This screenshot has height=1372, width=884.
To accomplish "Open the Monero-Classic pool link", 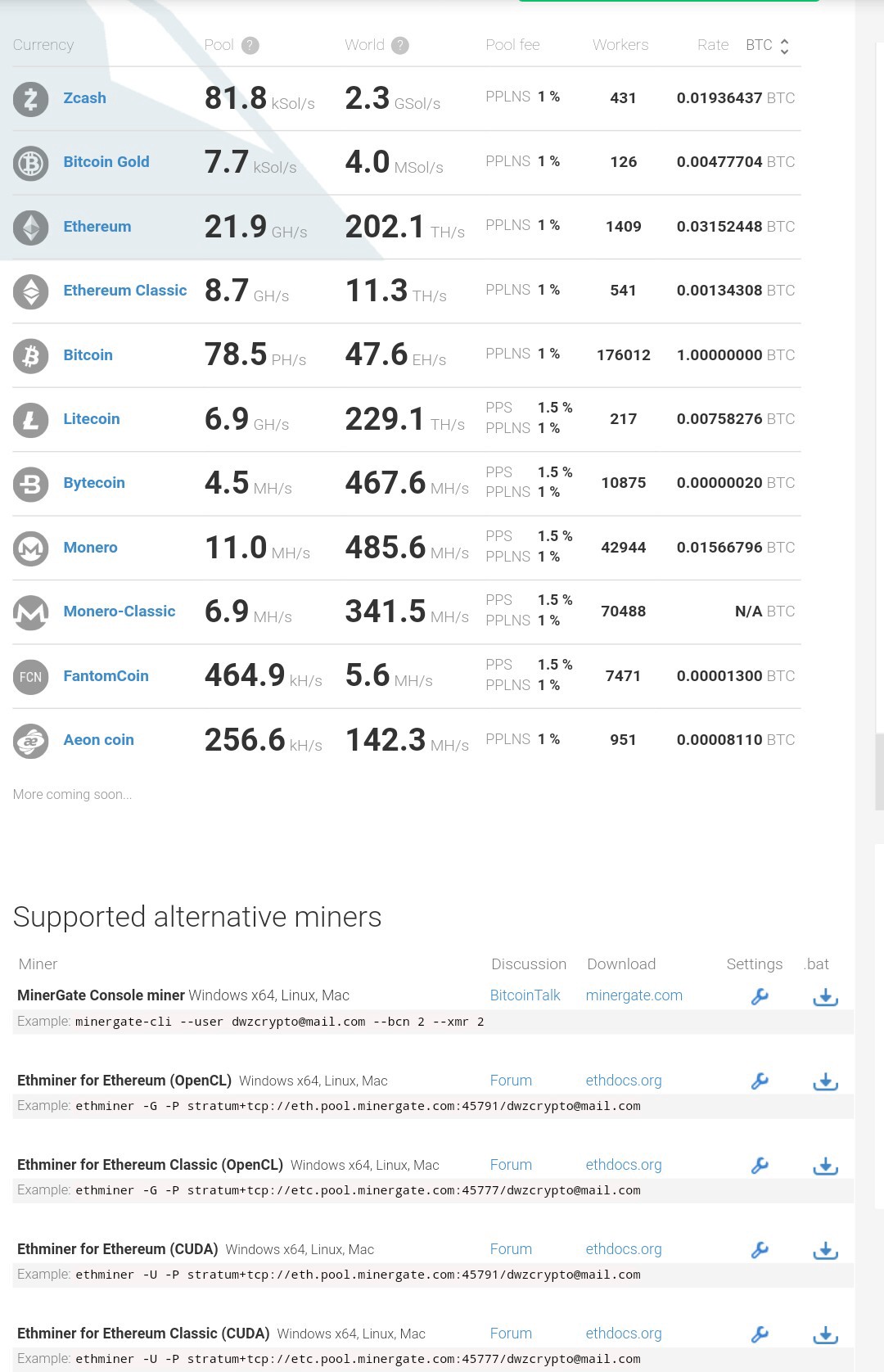I will (x=120, y=612).
